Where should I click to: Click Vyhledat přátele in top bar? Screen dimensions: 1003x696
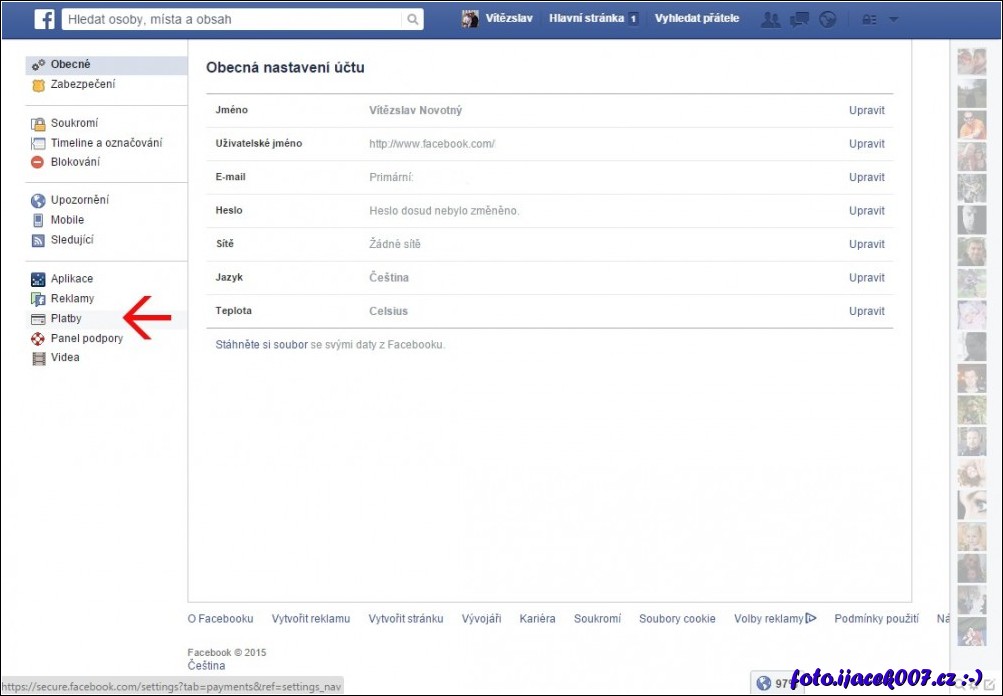tap(696, 18)
